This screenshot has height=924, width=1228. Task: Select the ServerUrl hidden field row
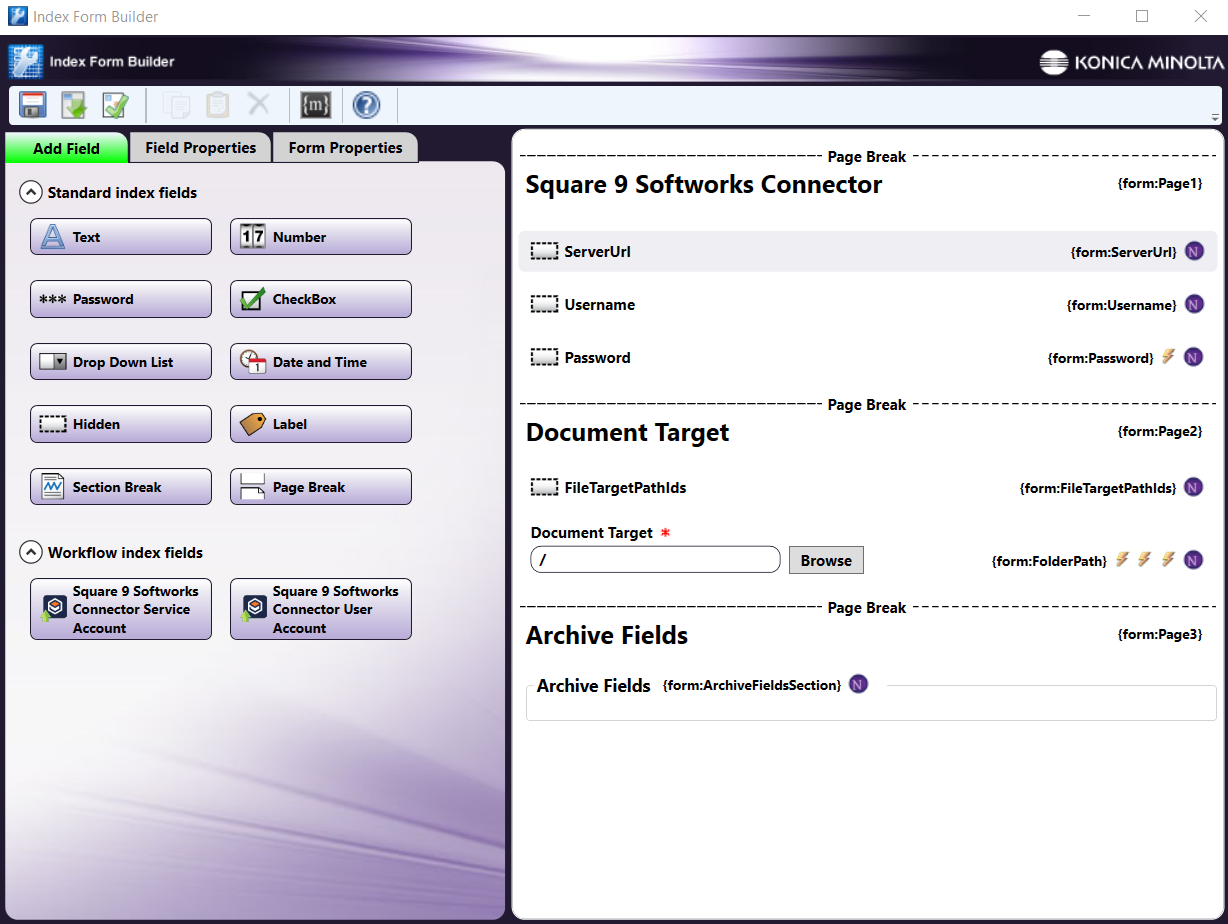[868, 252]
